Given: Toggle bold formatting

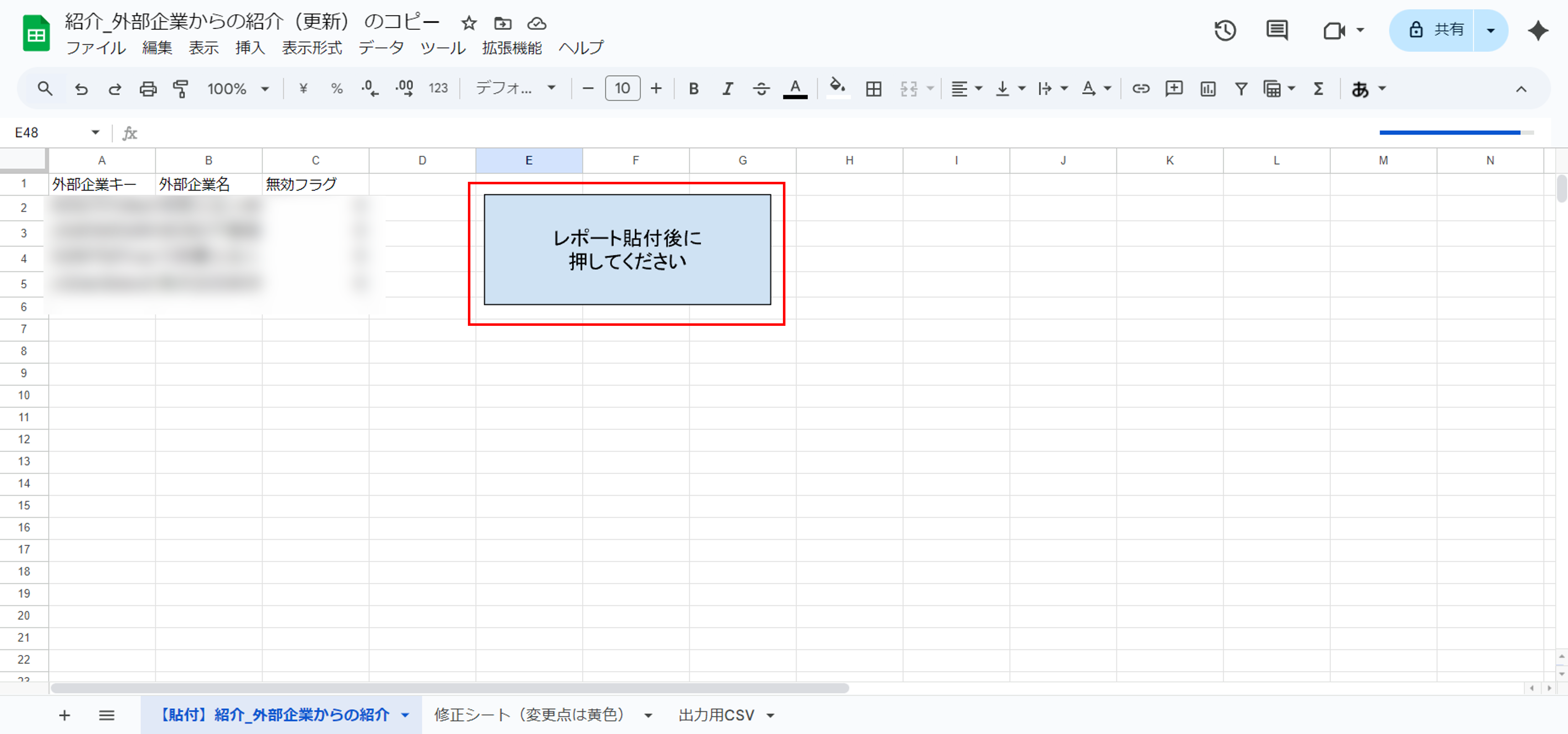Looking at the screenshot, I should [693, 88].
